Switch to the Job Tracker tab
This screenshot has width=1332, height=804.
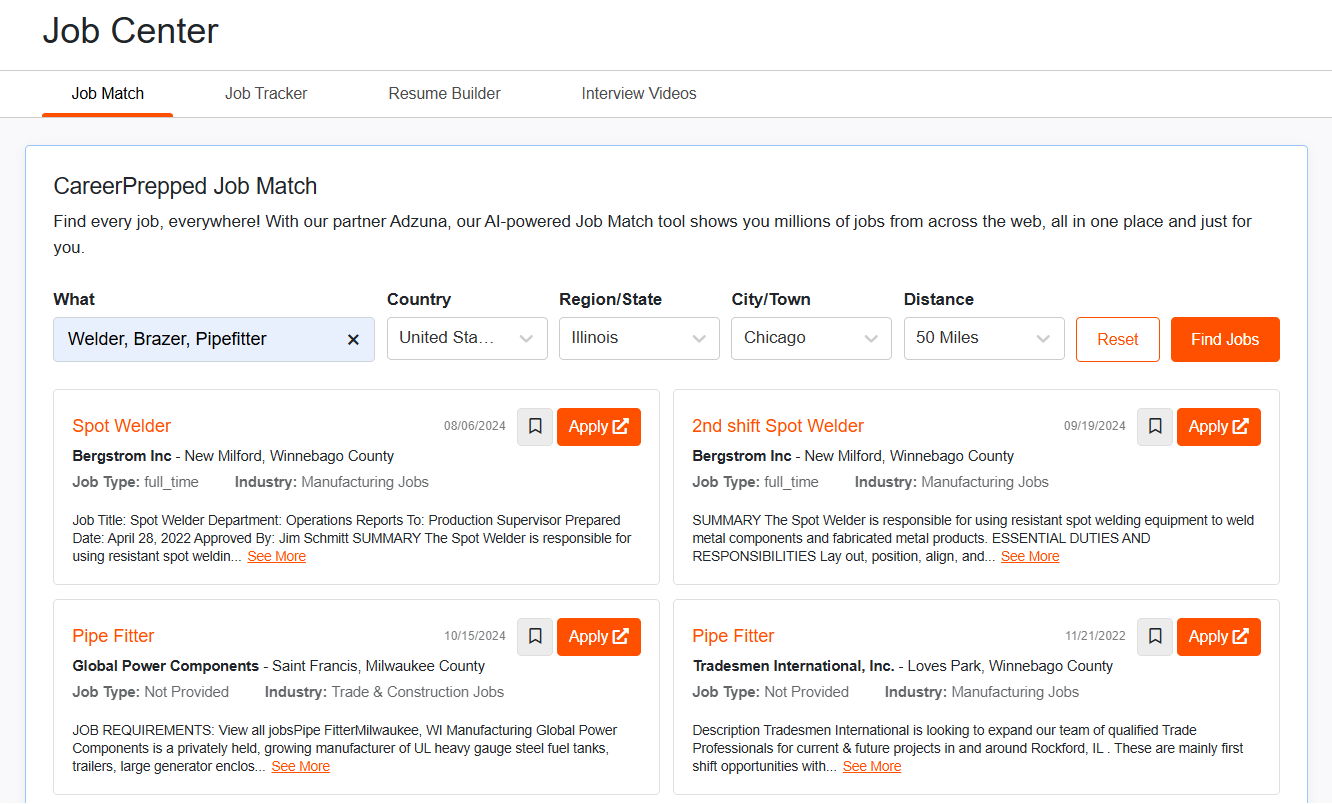[x=266, y=94]
